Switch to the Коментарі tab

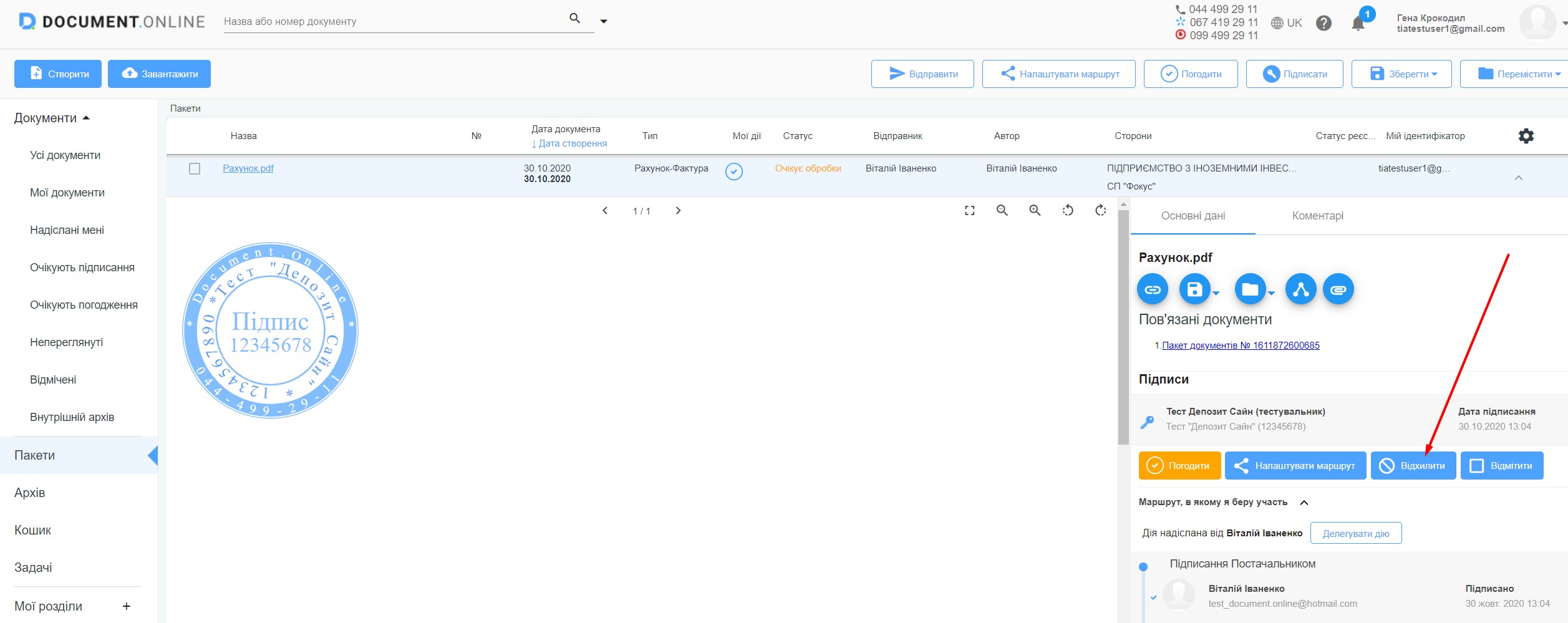pos(1317,216)
